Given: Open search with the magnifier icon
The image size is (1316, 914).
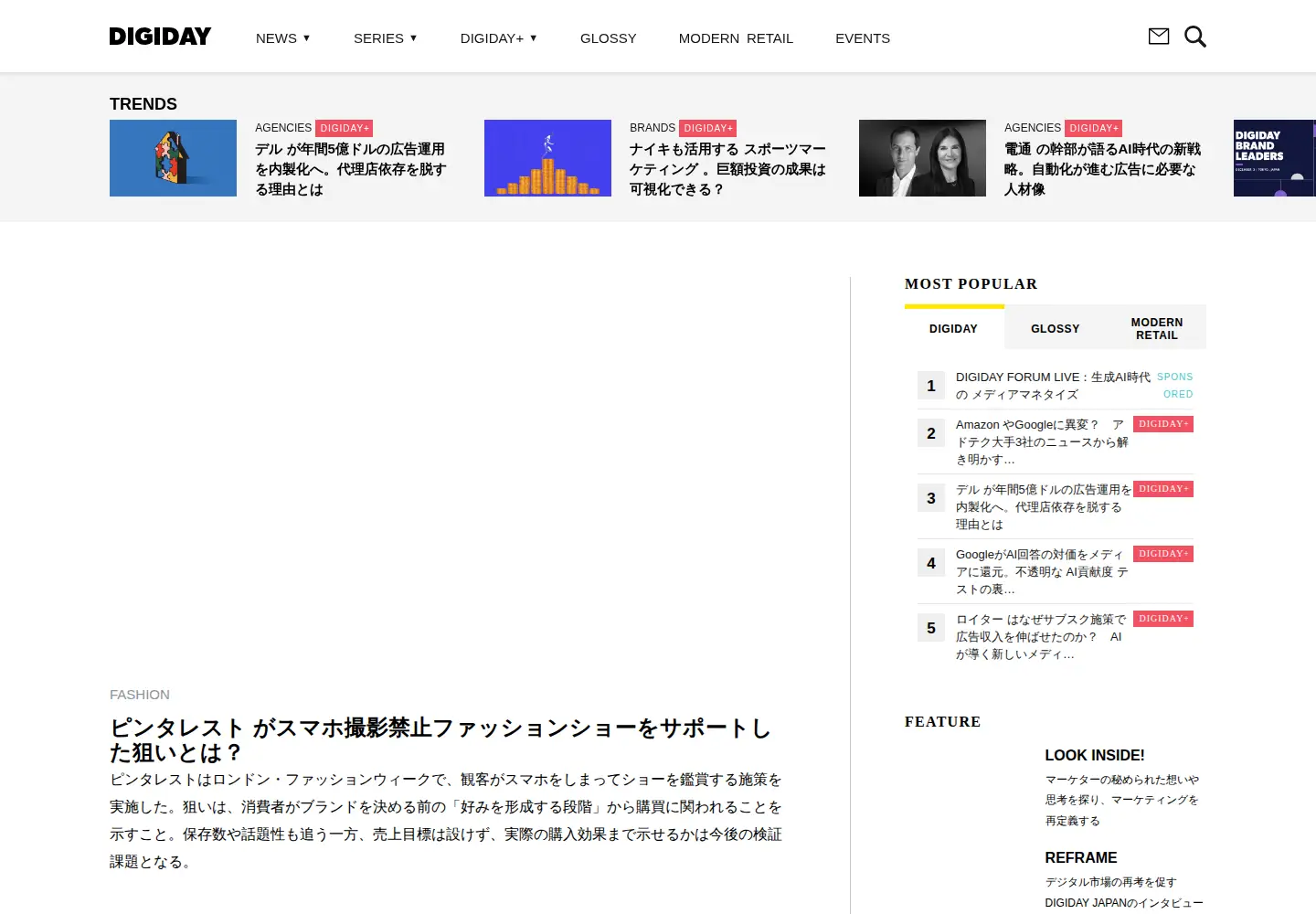Looking at the screenshot, I should click(1195, 37).
